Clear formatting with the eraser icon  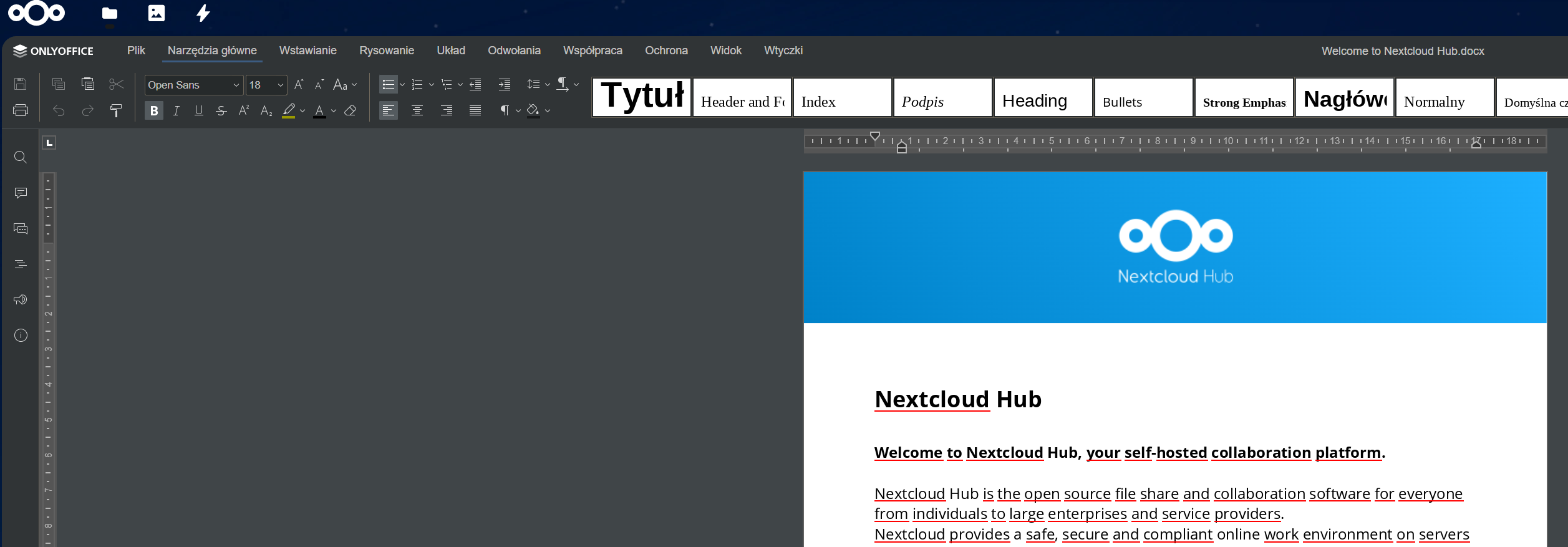click(351, 110)
